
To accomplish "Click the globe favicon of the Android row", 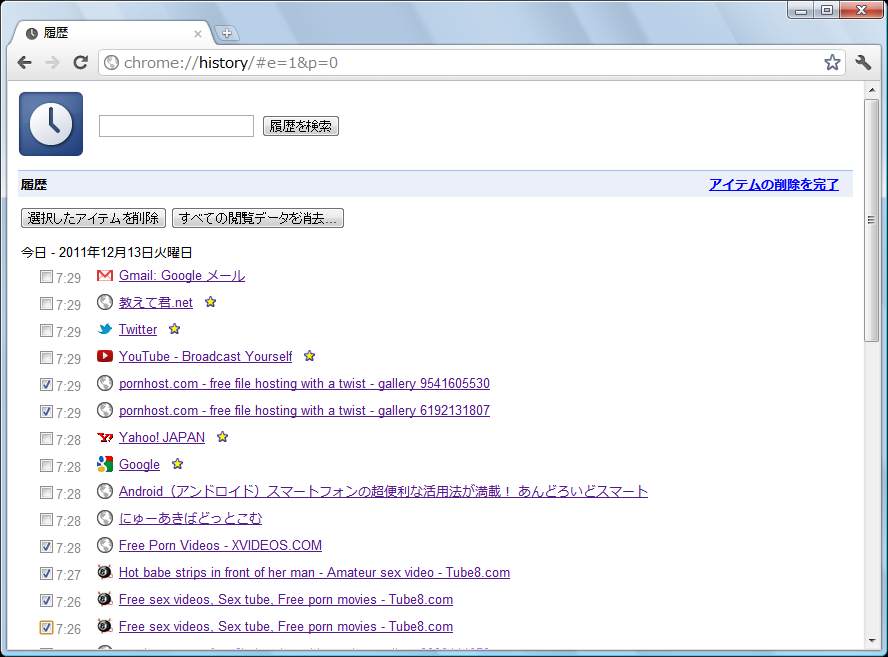I will (x=105, y=491).
